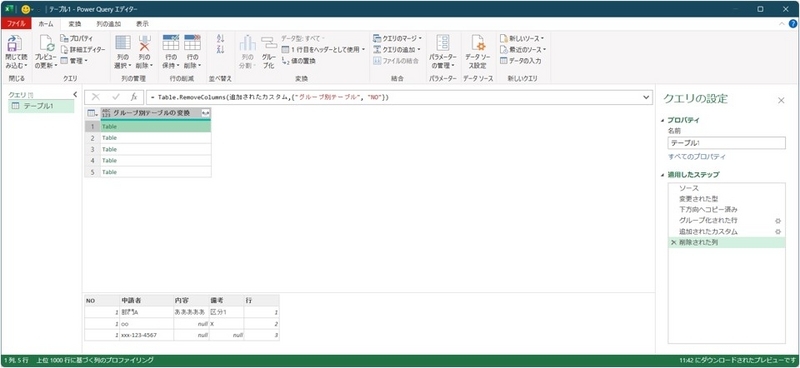The image size is (800, 368).
Task: Click the プレビューの更新 refresh preview icon
Action: click(46, 43)
